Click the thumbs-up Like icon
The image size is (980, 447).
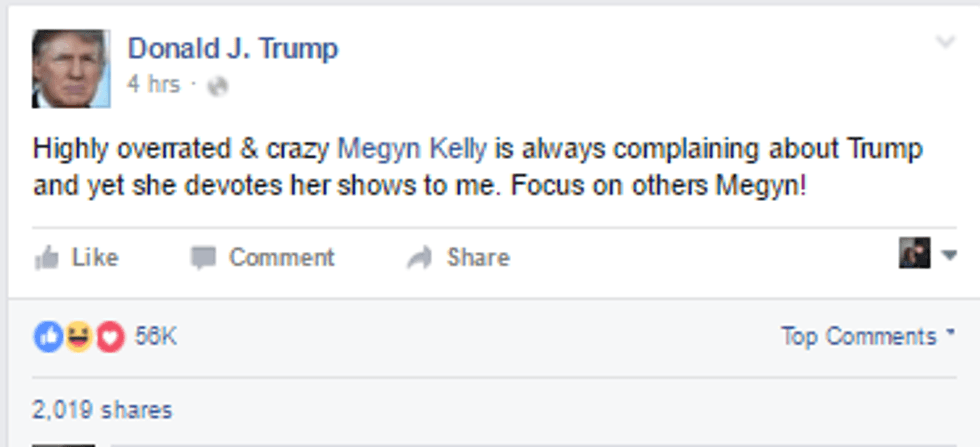click(x=46, y=258)
